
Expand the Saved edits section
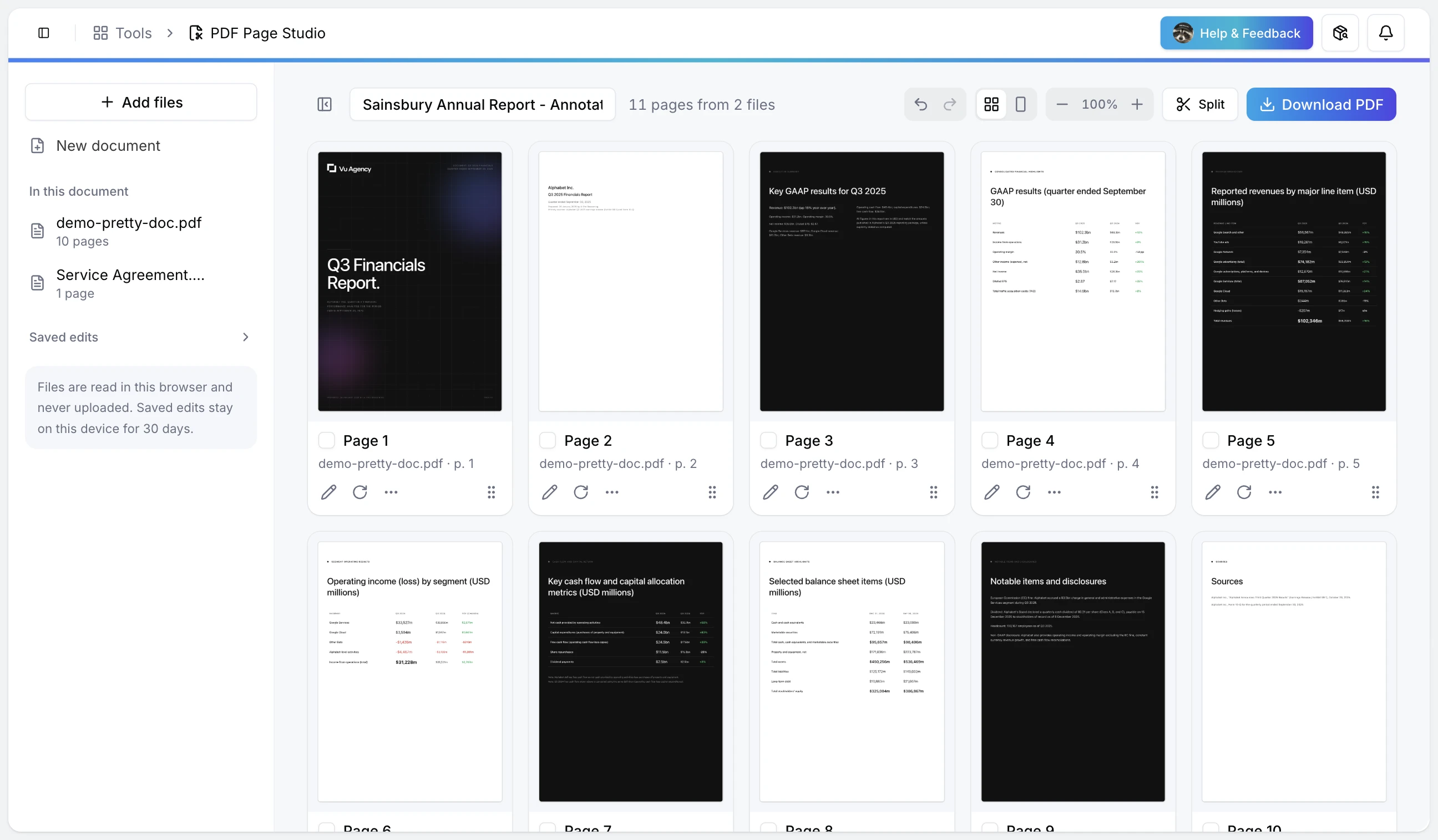140,337
